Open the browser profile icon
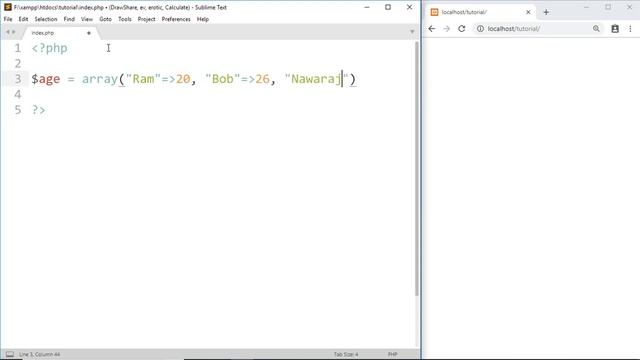The image size is (640, 360). 615,29
